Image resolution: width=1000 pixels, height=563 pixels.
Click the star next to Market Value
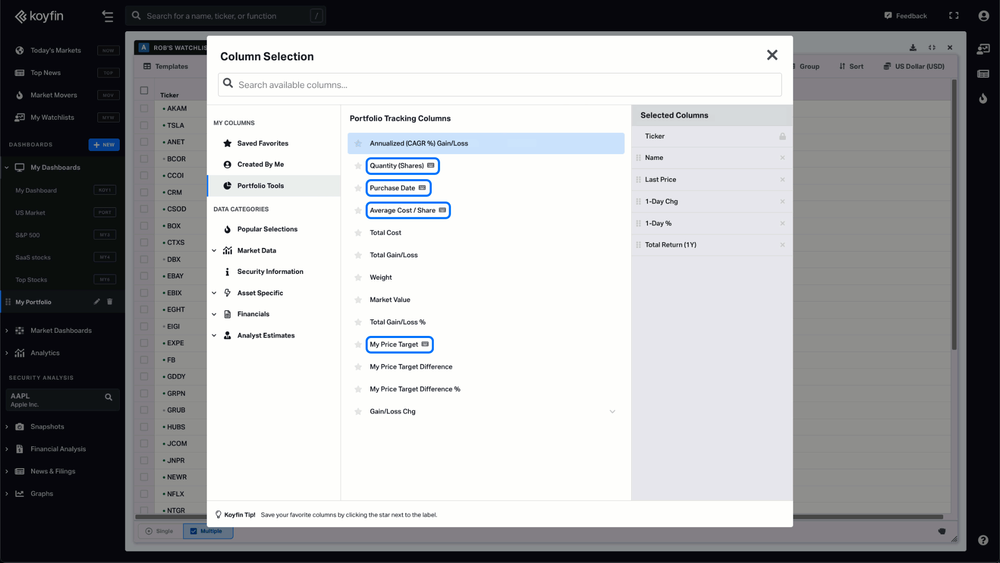point(358,300)
